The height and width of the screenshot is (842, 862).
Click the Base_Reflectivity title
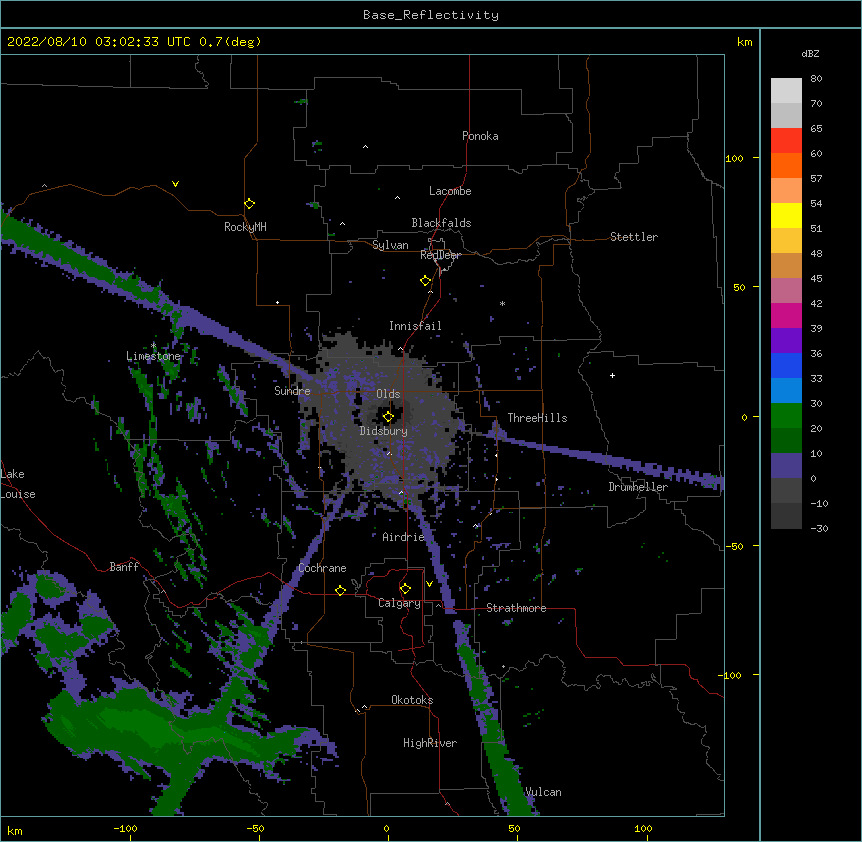431,15
